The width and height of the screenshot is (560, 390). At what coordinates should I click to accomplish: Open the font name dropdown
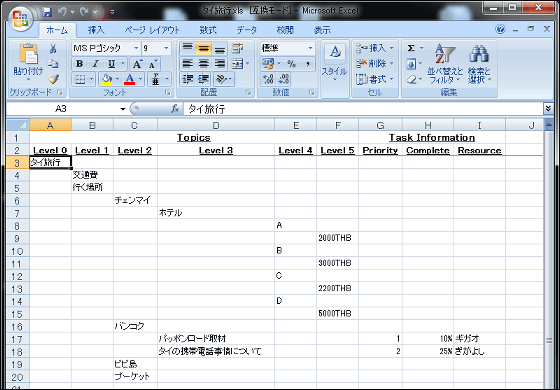pos(136,48)
